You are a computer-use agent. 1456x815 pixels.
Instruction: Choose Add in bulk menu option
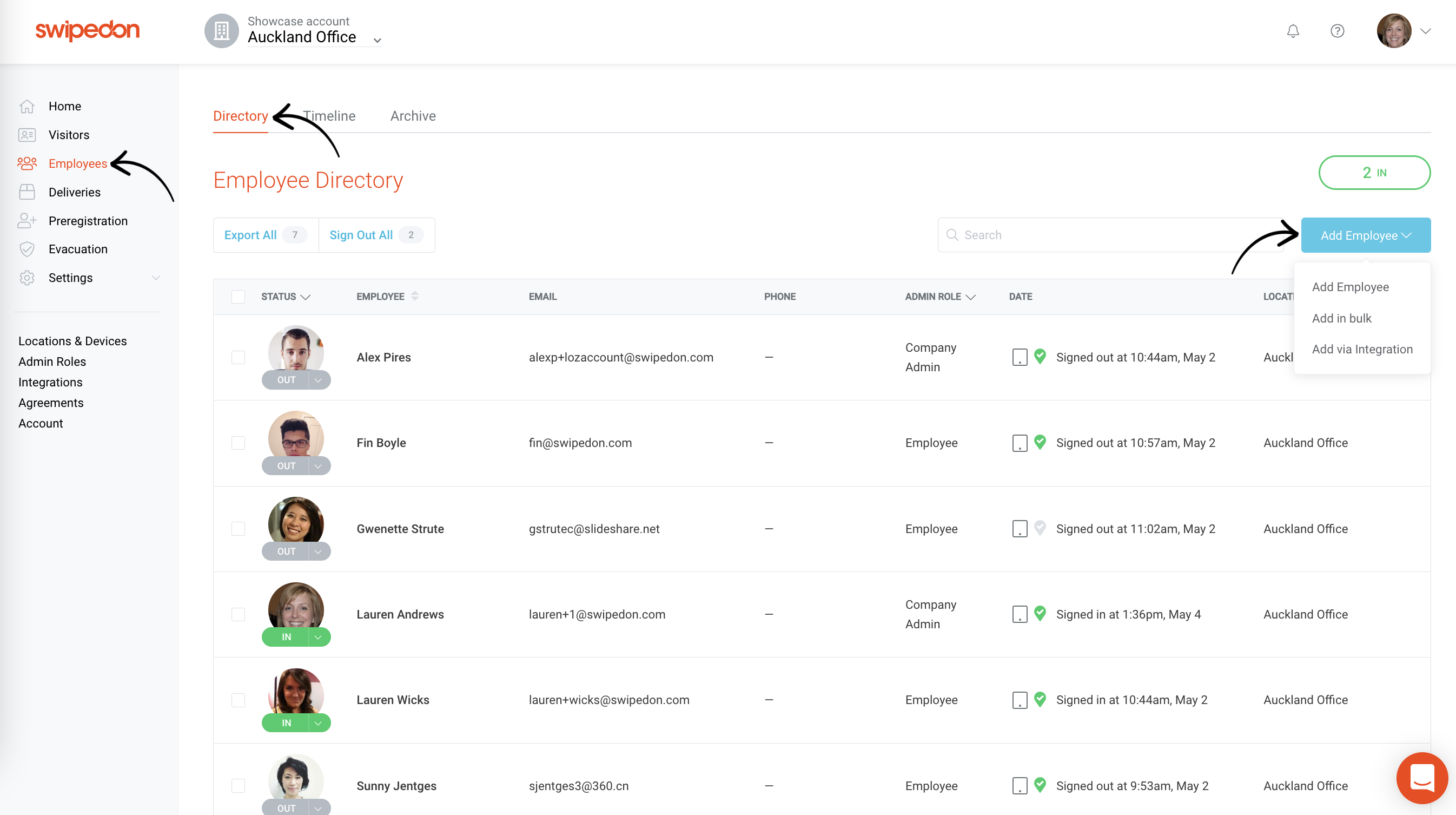click(1341, 318)
